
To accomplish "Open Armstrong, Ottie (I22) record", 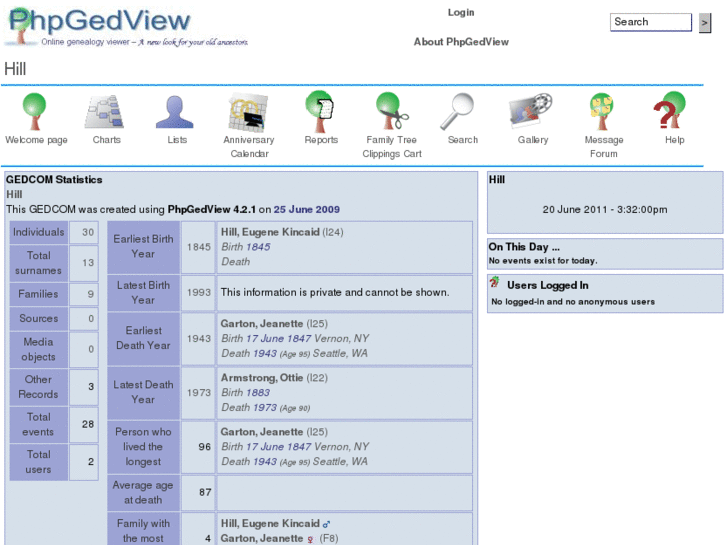I will tap(274, 378).
